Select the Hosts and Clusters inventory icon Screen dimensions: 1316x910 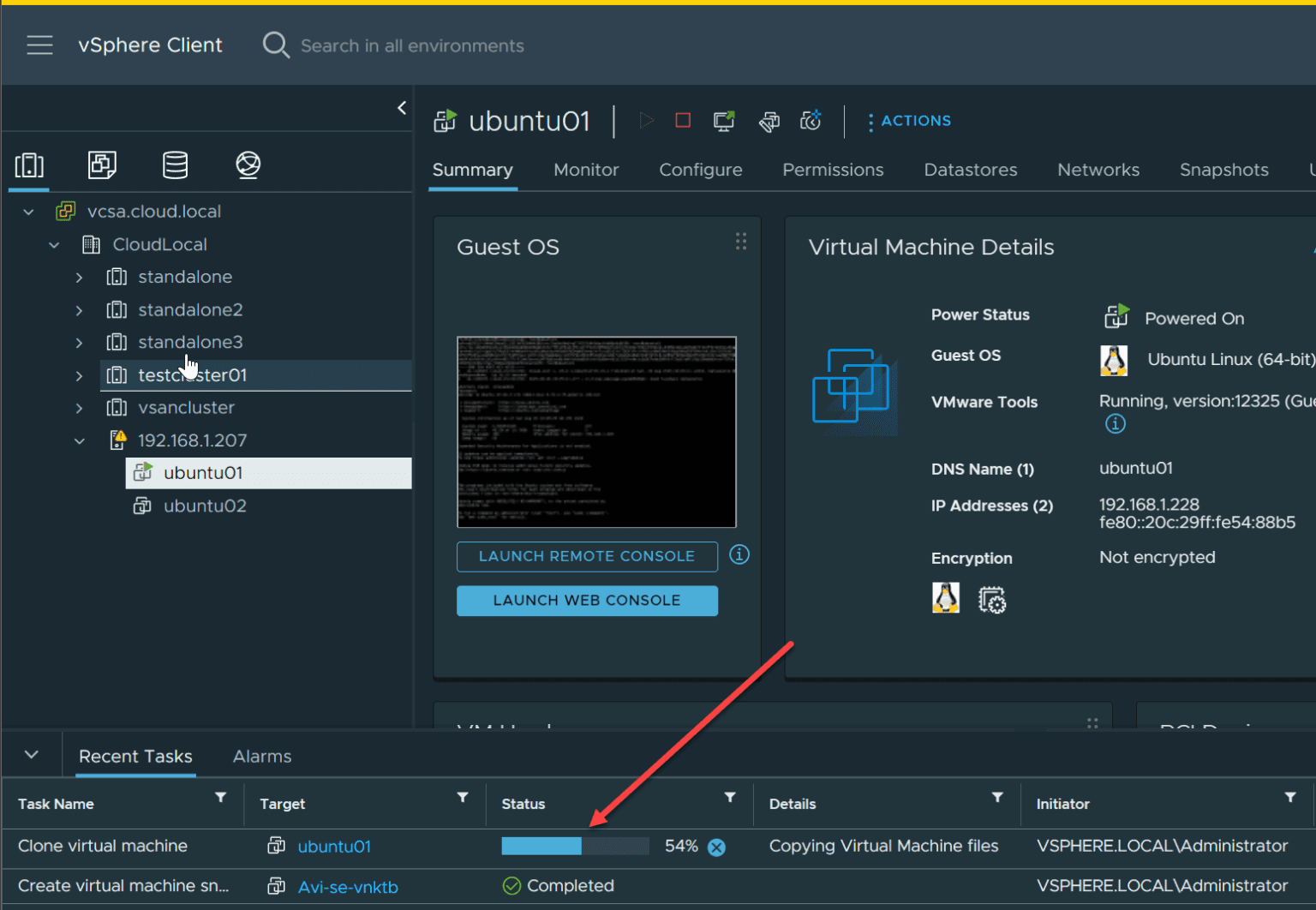click(x=28, y=165)
